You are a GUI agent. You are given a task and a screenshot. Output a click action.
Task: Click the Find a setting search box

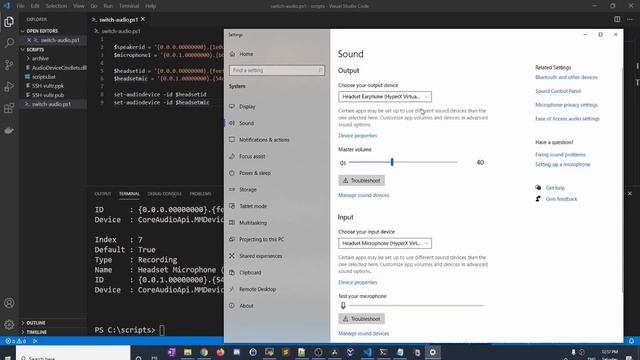point(277,70)
